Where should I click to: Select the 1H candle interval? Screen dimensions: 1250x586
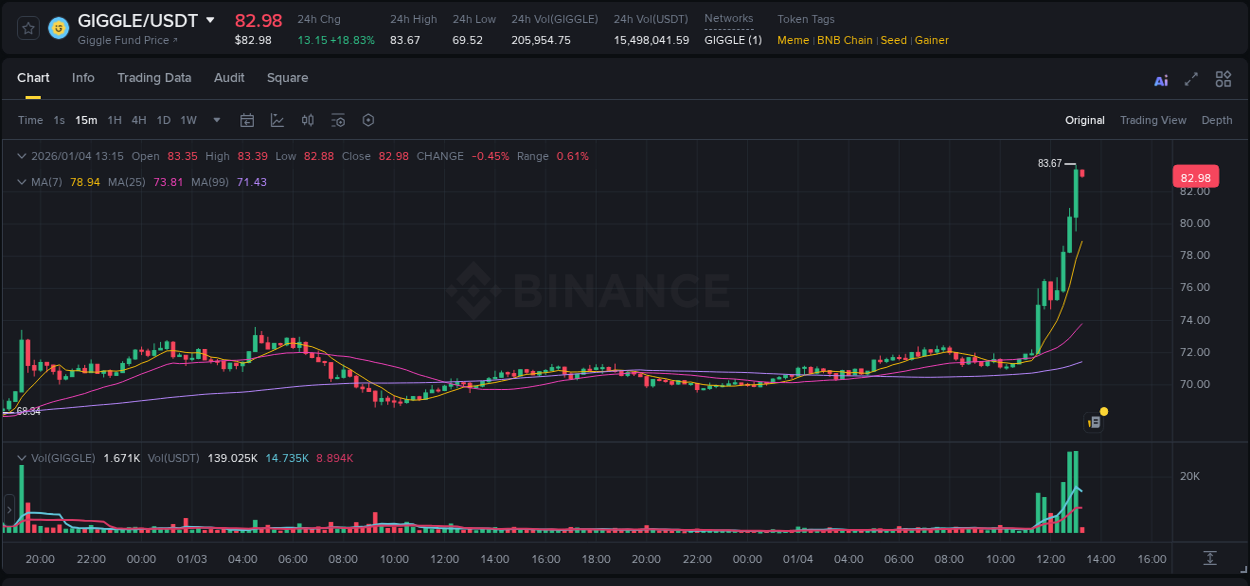(113, 120)
